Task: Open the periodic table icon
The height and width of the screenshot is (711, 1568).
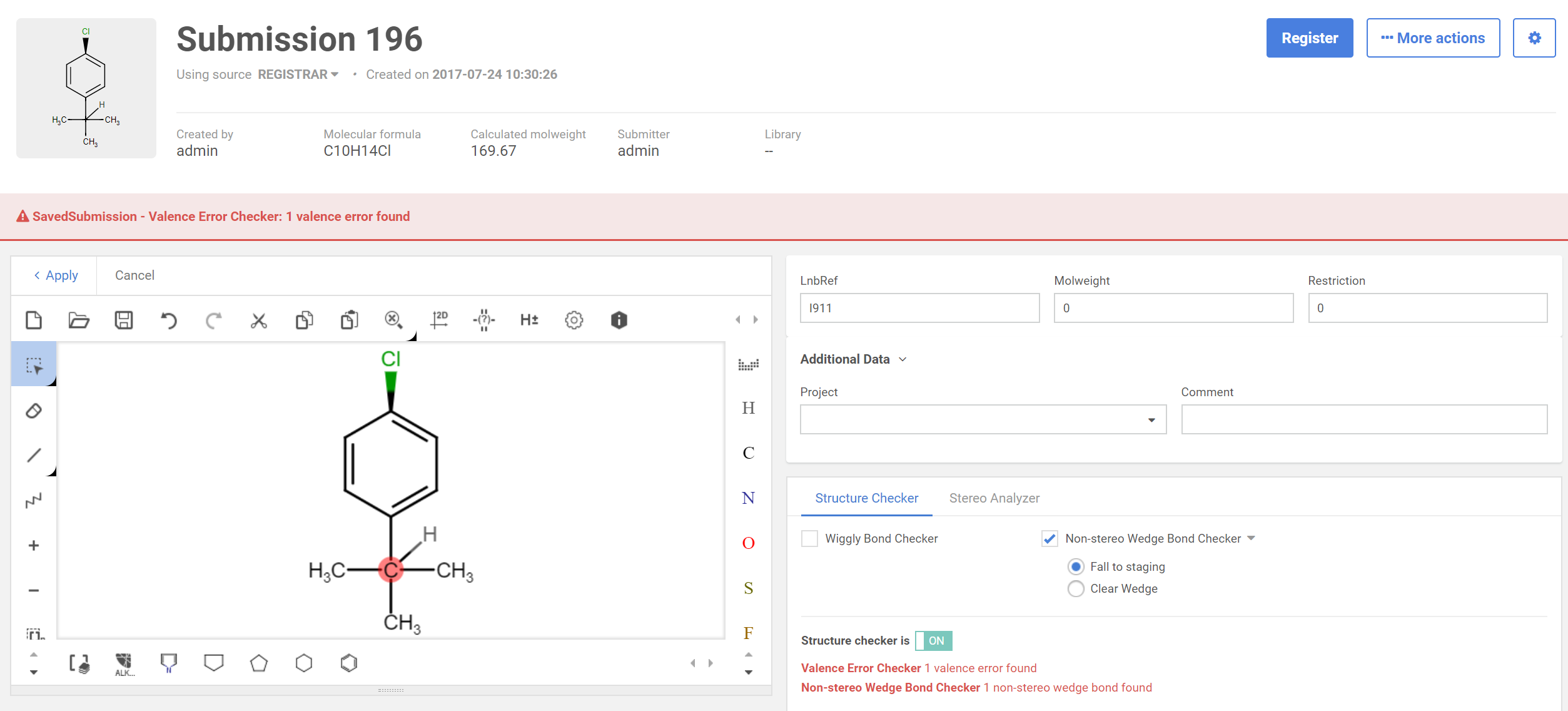Action: [x=748, y=364]
